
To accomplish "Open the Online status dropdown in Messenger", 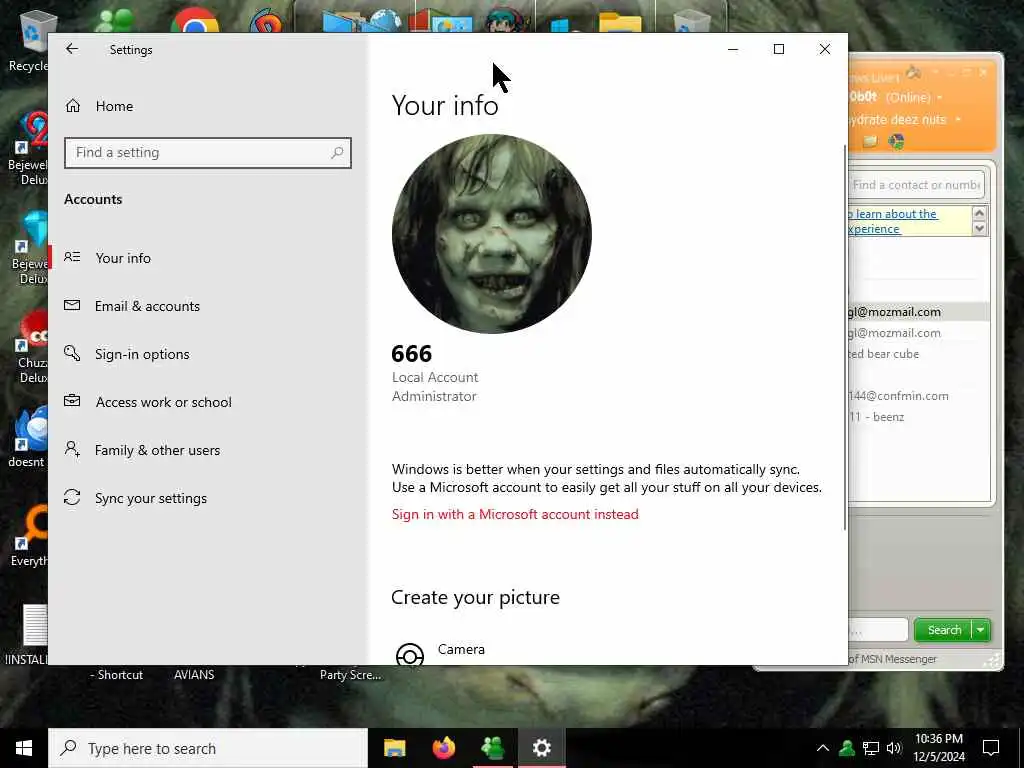I will point(939,98).
